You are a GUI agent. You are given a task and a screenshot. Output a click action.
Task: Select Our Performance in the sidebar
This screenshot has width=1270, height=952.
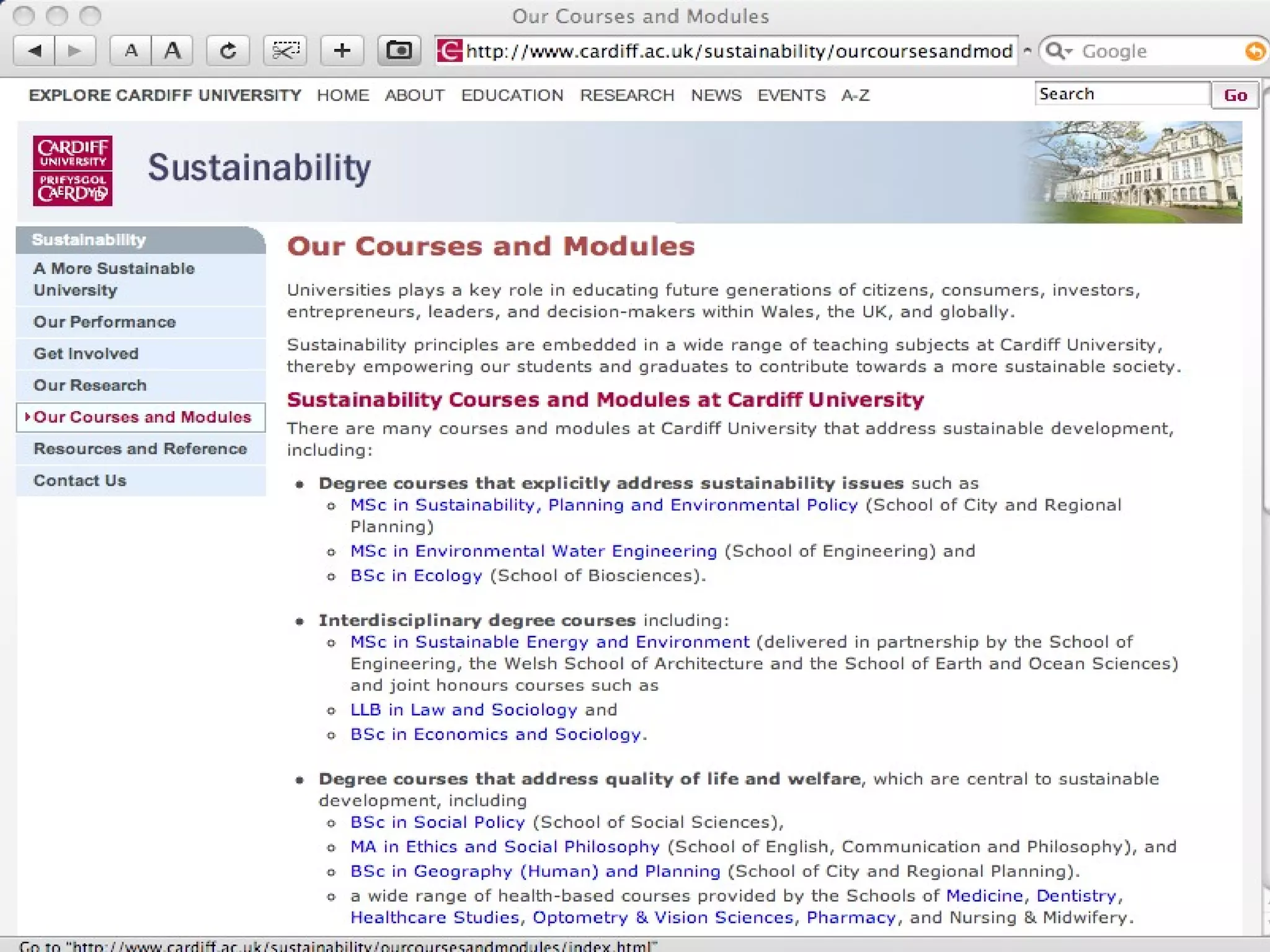point(104,322)
